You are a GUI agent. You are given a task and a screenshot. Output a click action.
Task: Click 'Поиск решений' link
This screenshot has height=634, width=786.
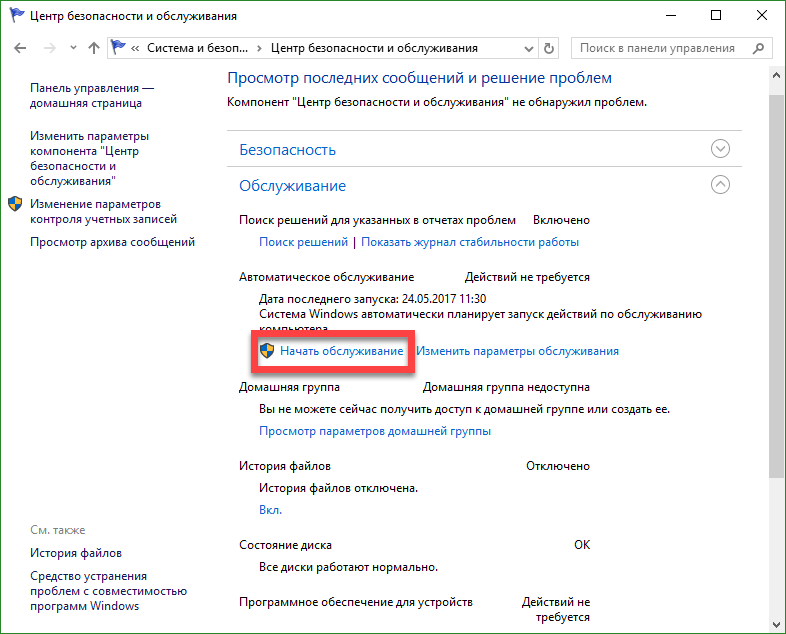(x=303, y=242)
